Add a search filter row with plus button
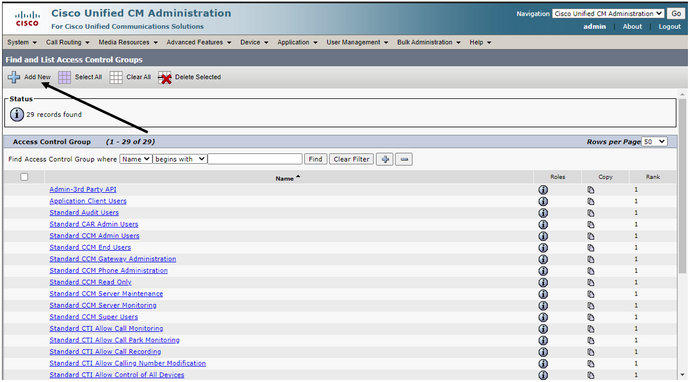Image resolution: width=690 pixels, height=382 pixels. (x=385, y=159)
